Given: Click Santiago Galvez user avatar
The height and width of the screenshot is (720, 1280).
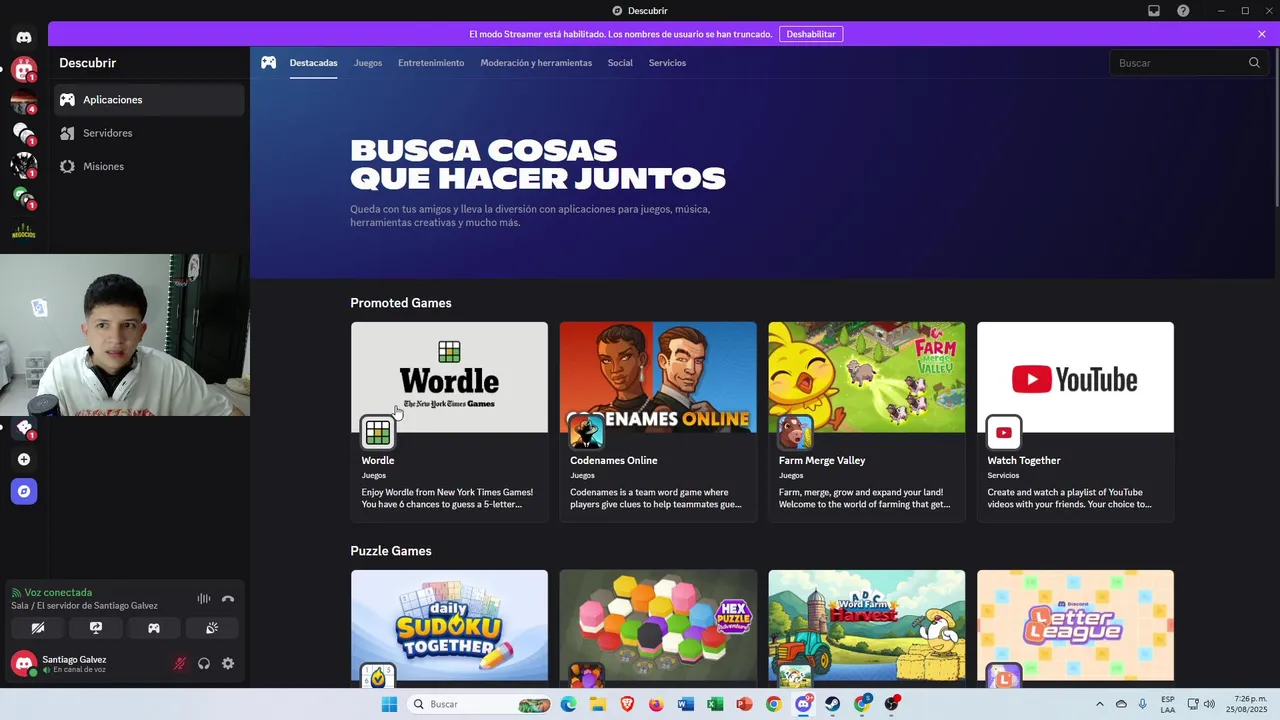Looking at the screenshot, I should (24, 664).
